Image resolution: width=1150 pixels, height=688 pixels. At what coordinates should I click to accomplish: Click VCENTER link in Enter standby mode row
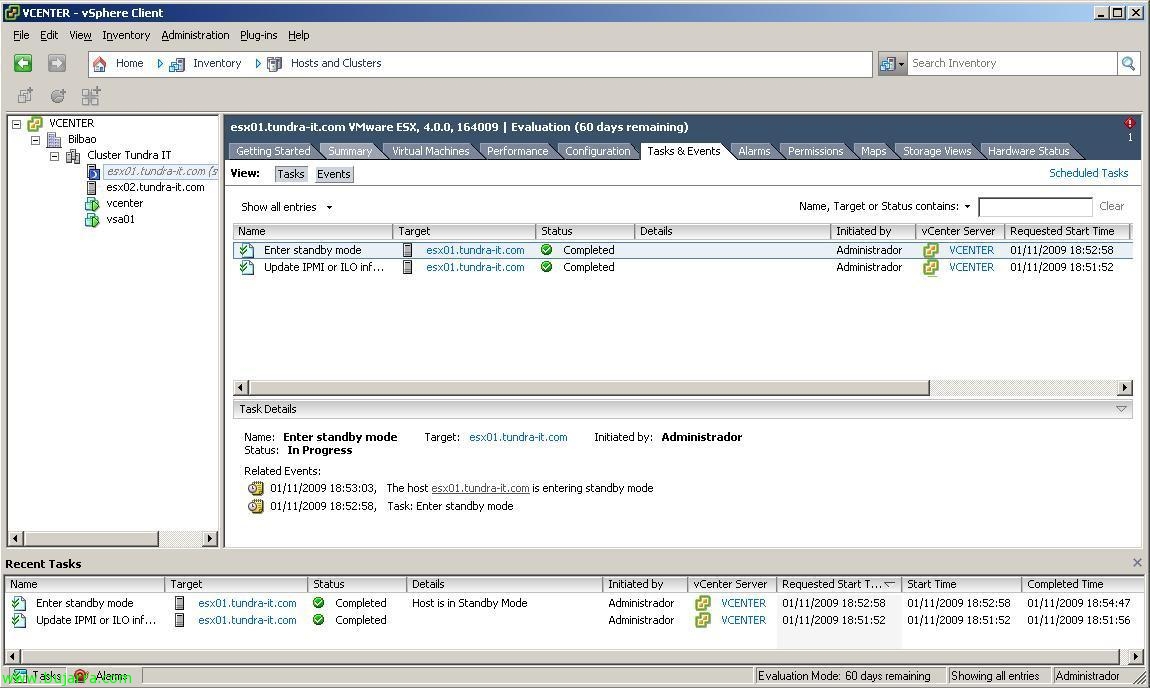click(x=971, y=250)
